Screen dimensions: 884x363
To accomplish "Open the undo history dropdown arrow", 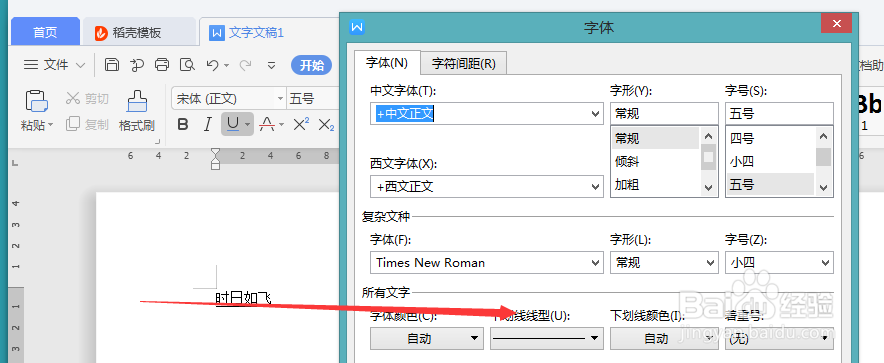I will [227, 65].
